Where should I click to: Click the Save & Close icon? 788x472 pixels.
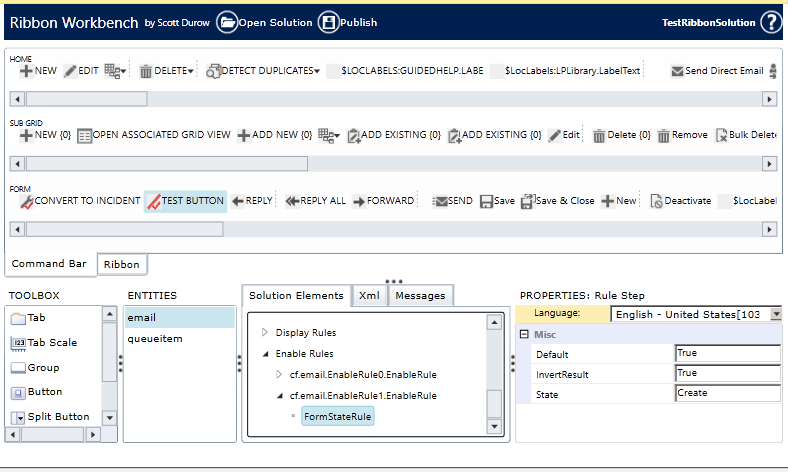pos(528,201)
